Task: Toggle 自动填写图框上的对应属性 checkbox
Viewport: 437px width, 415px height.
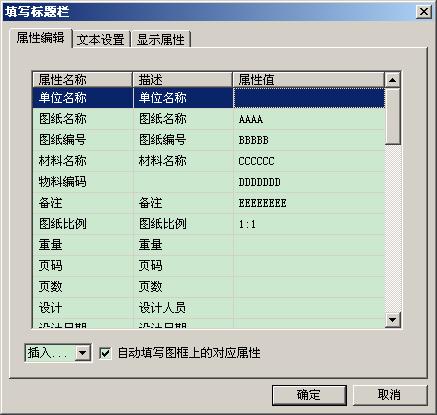Action: pos(105,353)
